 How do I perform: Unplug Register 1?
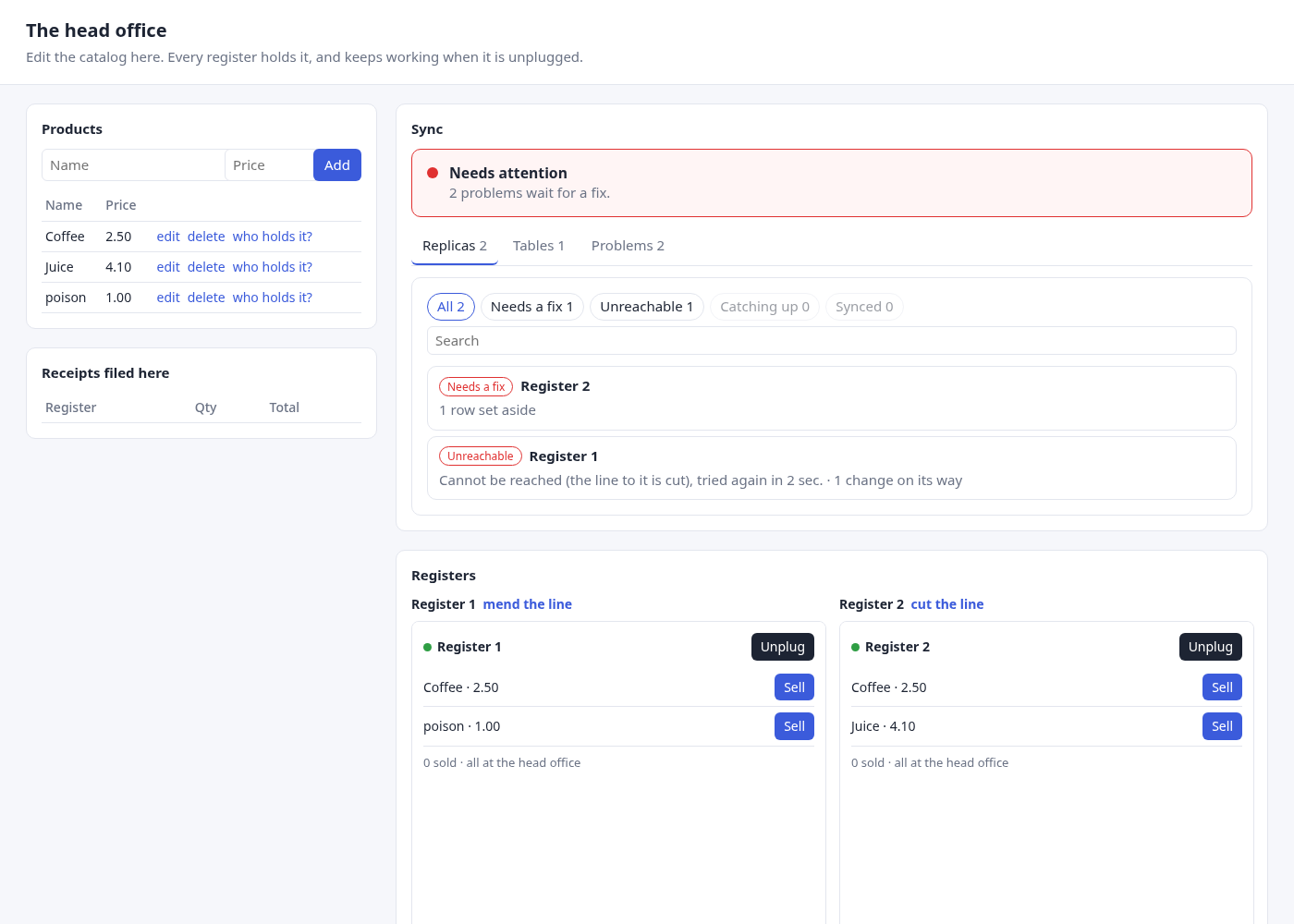783,647
